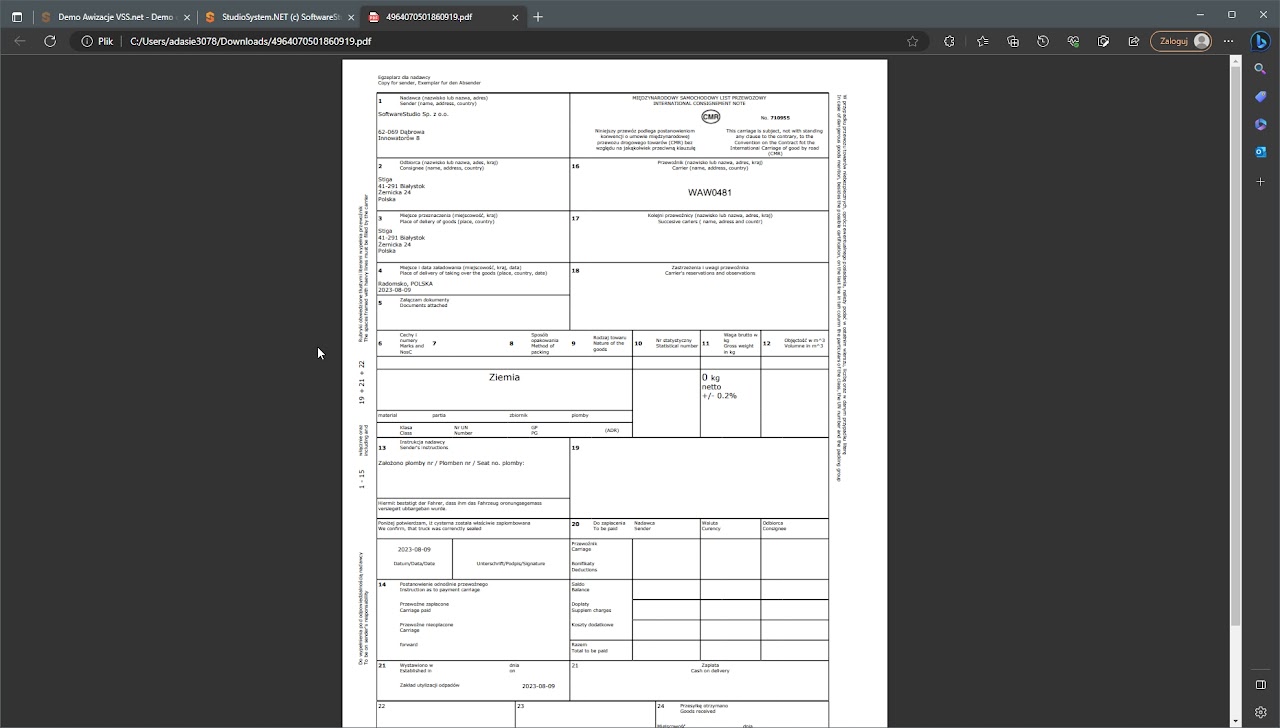
Task: Open the Bing Copilot sidebar icon
Action: point(1260,41)
